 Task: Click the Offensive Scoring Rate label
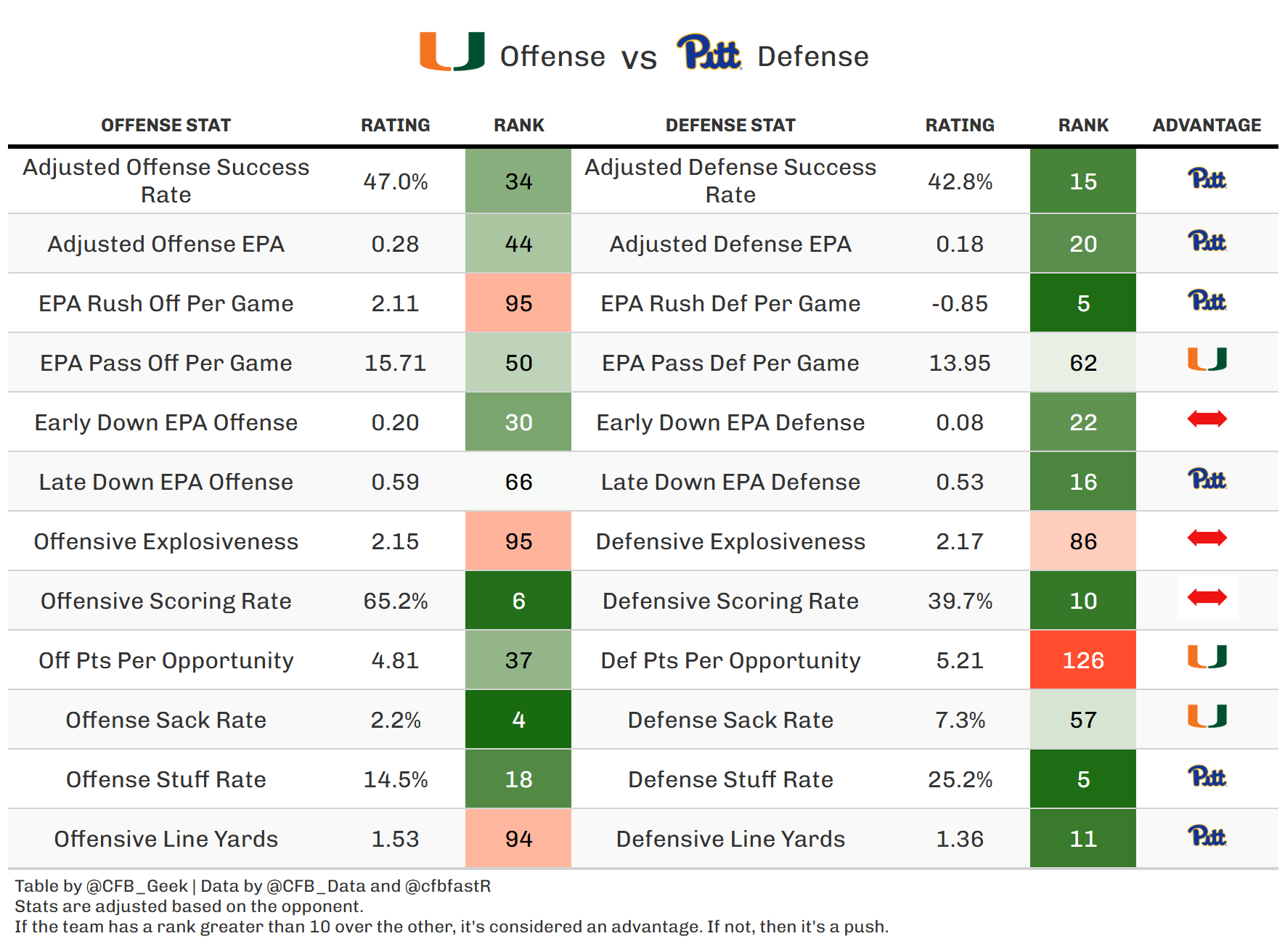pyautogui.click(x=166, y=601)
